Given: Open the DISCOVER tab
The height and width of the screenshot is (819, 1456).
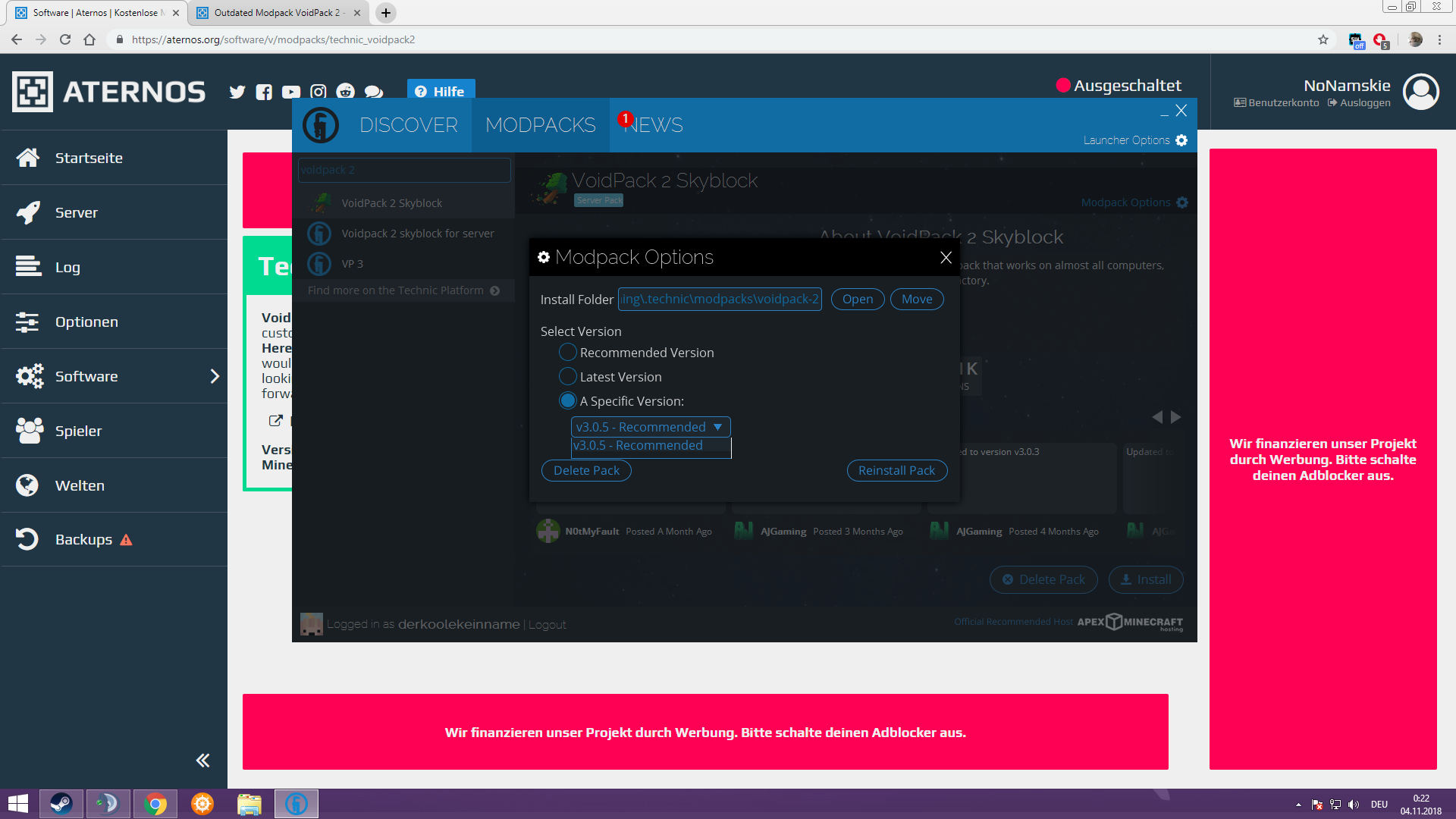Looking at the screenshot, I should click(x=409, y=125).
